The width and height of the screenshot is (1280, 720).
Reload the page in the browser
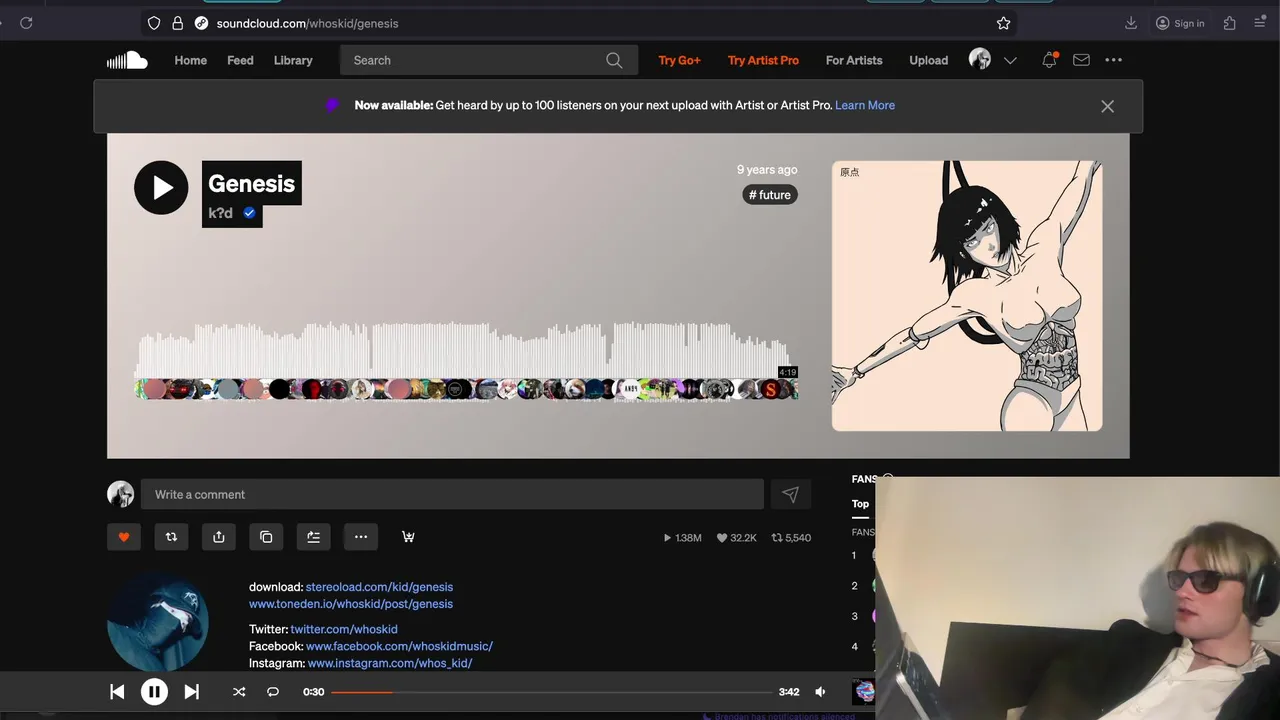(x=26, y=23)
